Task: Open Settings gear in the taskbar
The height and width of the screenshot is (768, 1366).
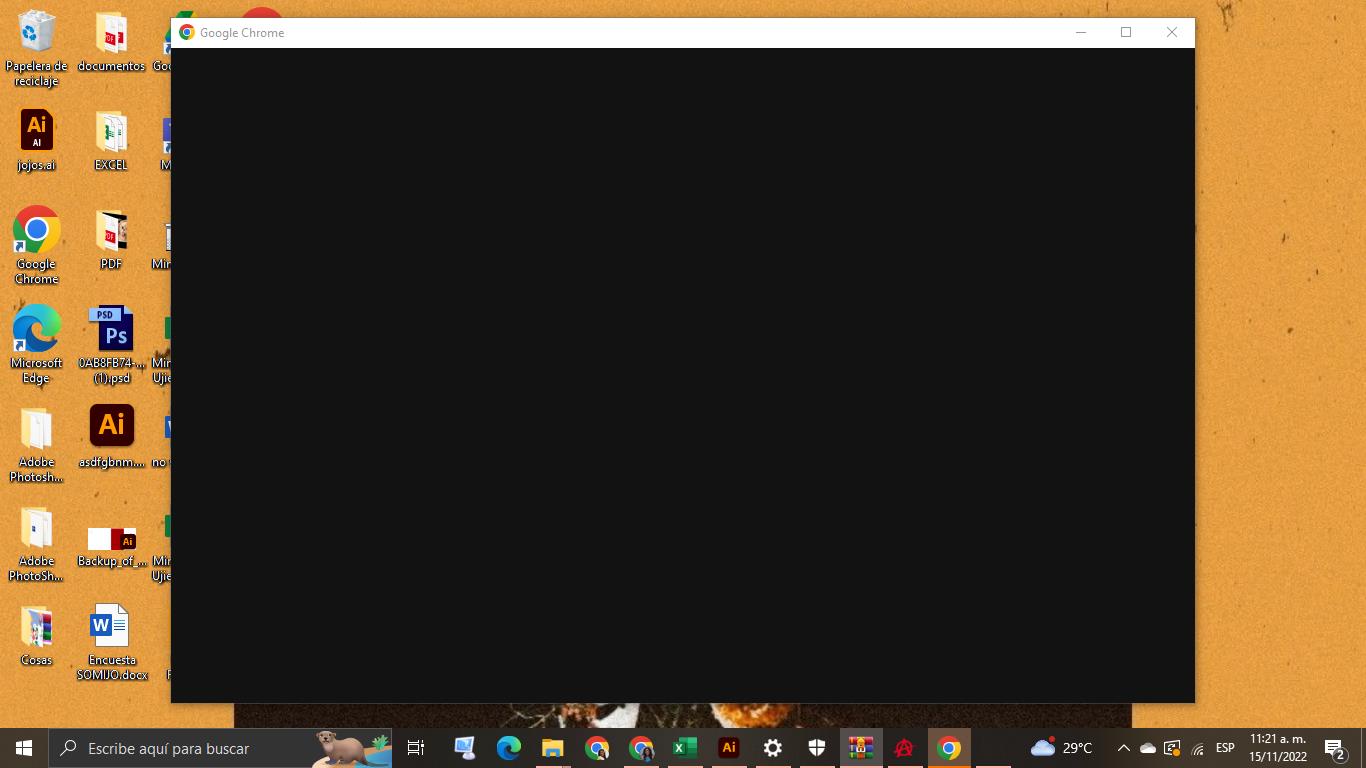Action: 773,748
